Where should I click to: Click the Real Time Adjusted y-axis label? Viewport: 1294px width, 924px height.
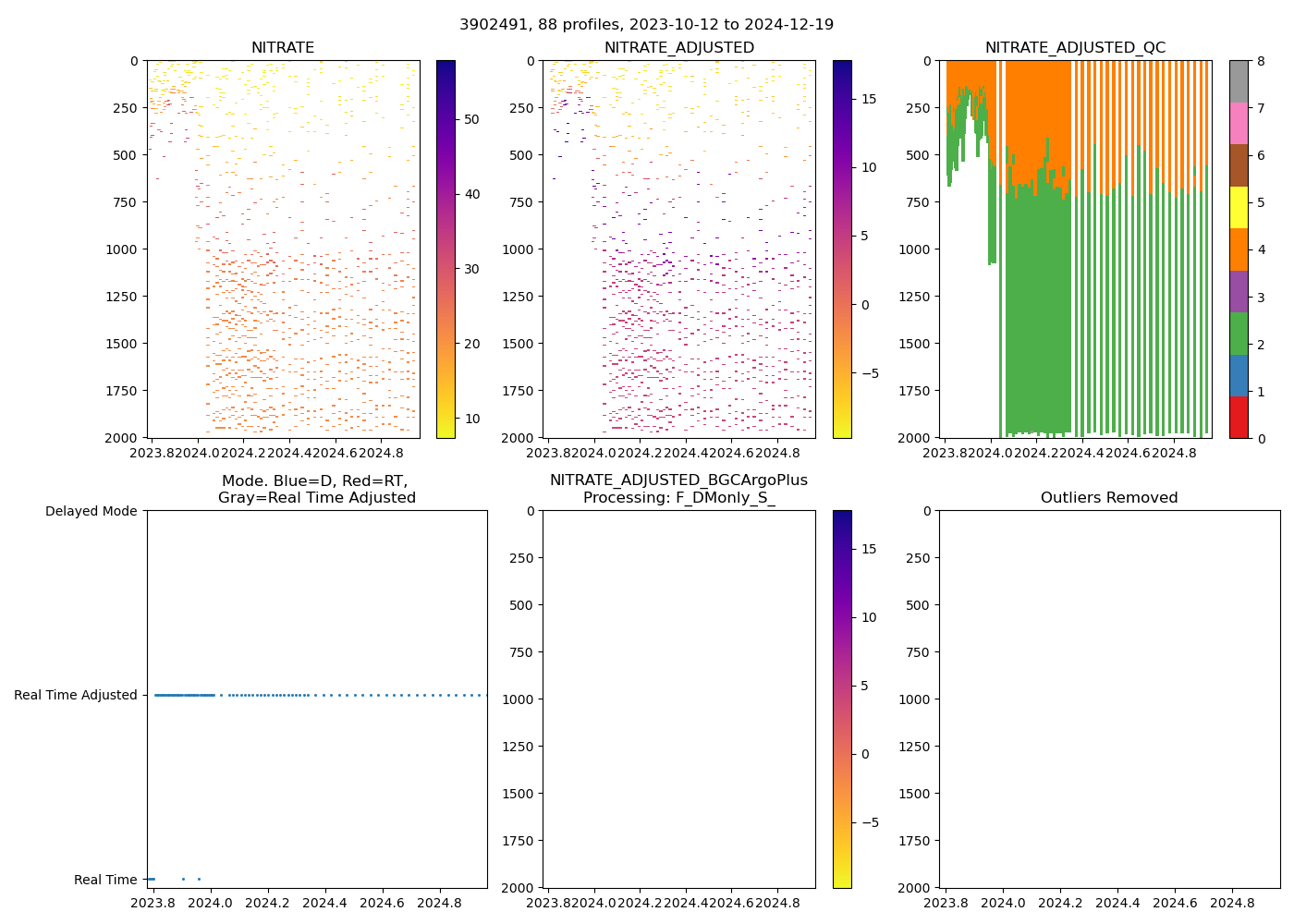[76, 695]
